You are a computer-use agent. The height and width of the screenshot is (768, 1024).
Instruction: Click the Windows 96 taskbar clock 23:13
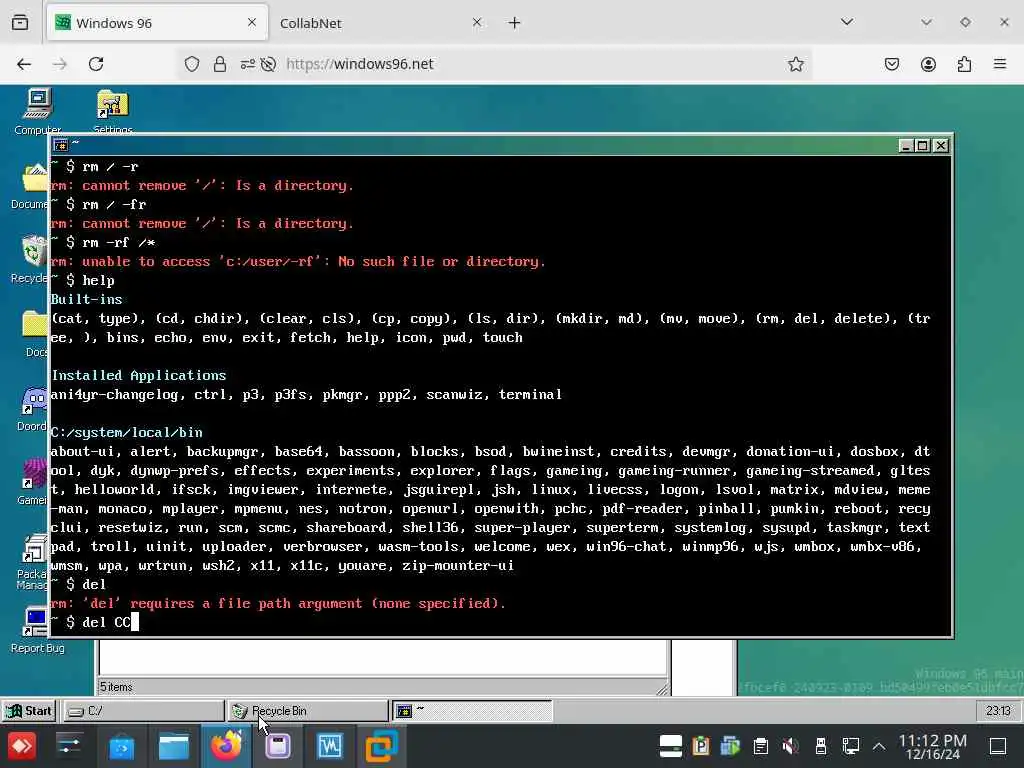(x=998, y=711)
